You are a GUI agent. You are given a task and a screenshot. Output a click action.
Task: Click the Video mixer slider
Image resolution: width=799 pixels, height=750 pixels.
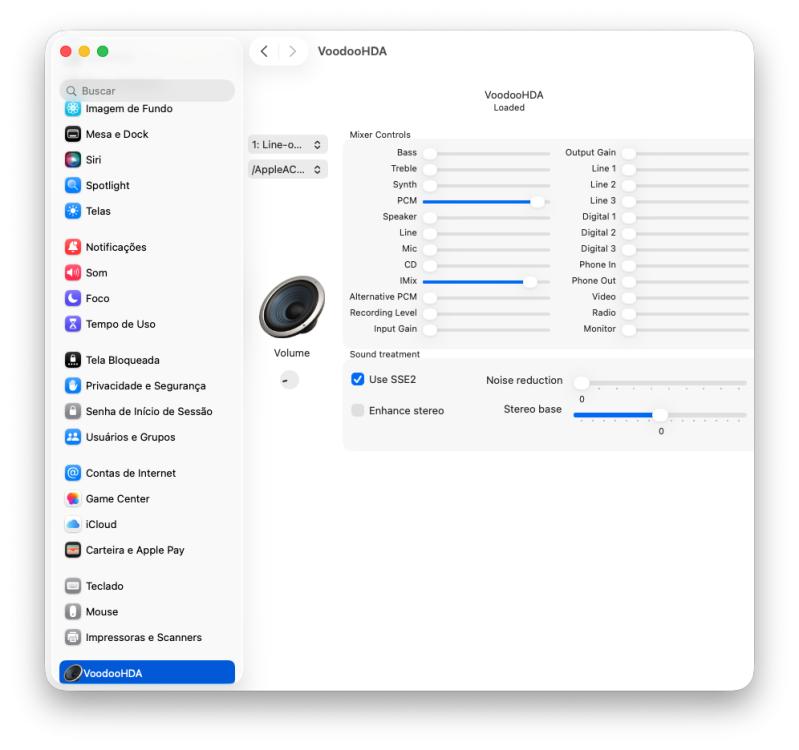[x=685, y=298]
